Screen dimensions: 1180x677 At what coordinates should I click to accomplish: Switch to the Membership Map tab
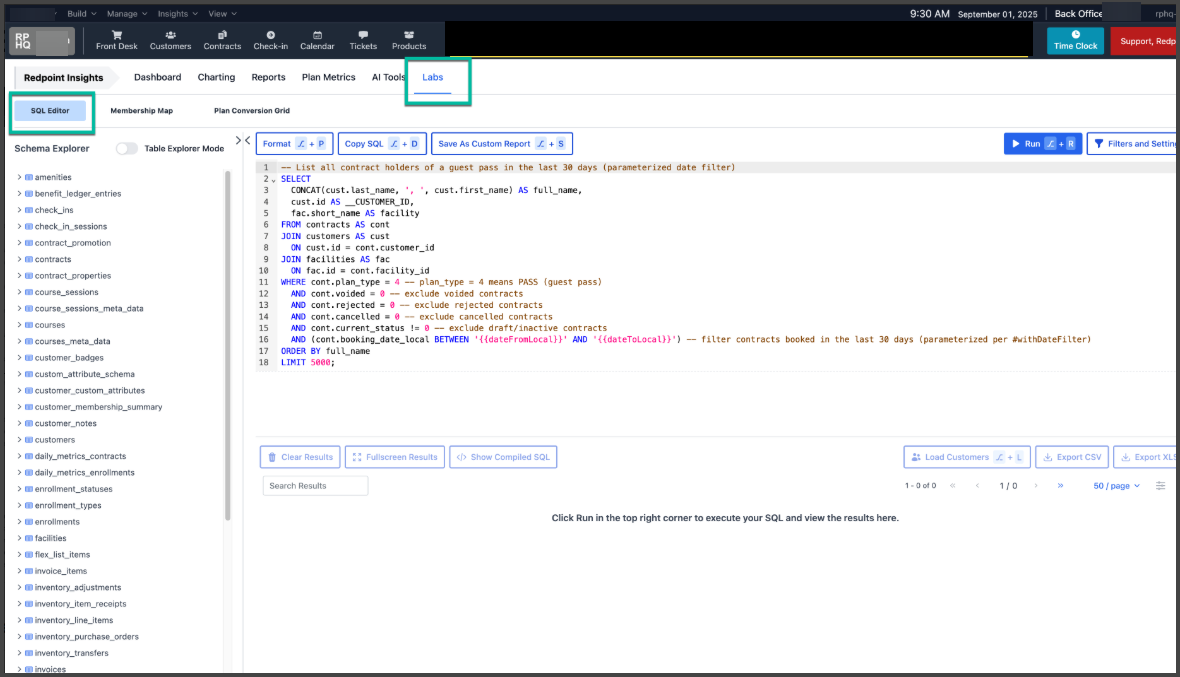tap(141, 110)
